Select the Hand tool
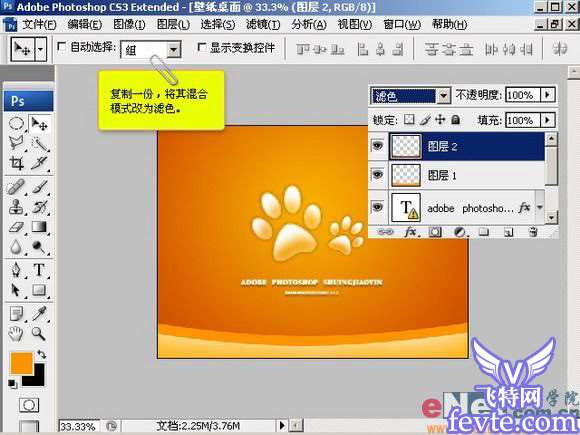Screen dimensions: 580x435 click(16, 334)
